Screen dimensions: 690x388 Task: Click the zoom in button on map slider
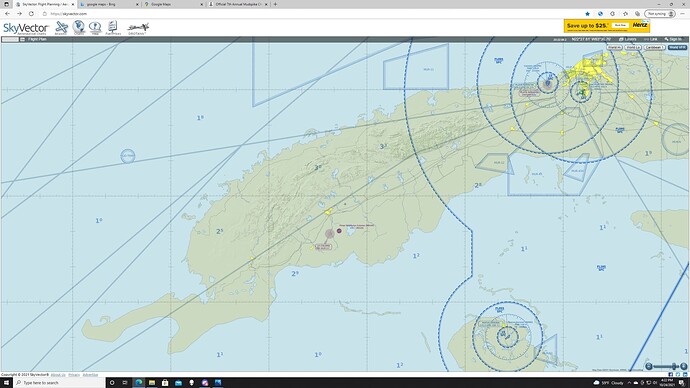coord(683,366)
